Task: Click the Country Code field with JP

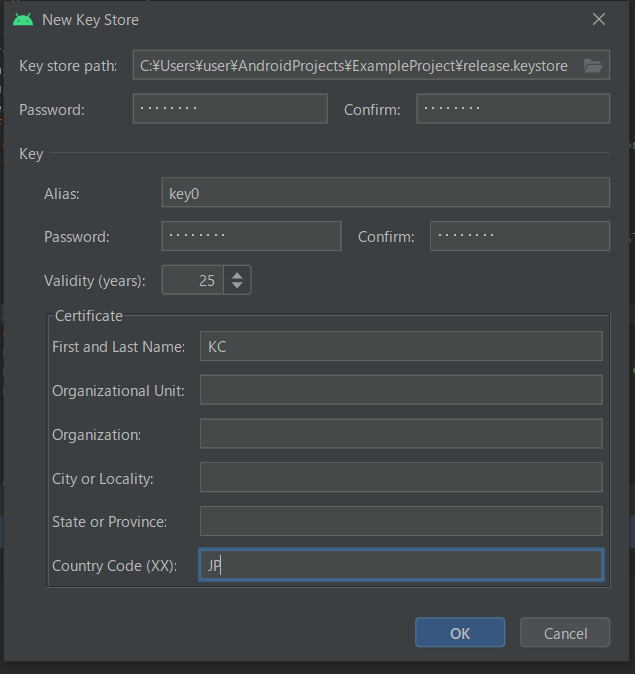Action: pos(401,565)
